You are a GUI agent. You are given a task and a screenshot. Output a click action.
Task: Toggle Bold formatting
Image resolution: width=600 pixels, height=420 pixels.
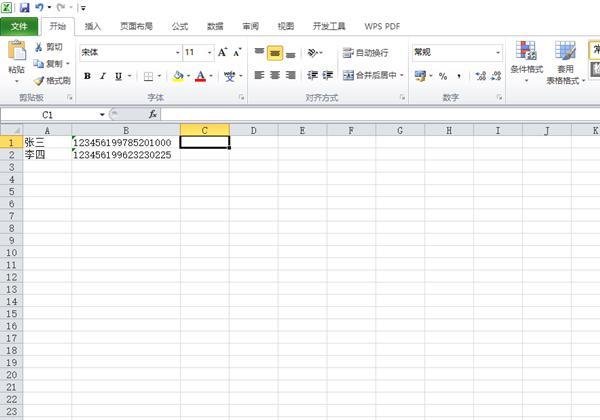coord(87,76)
